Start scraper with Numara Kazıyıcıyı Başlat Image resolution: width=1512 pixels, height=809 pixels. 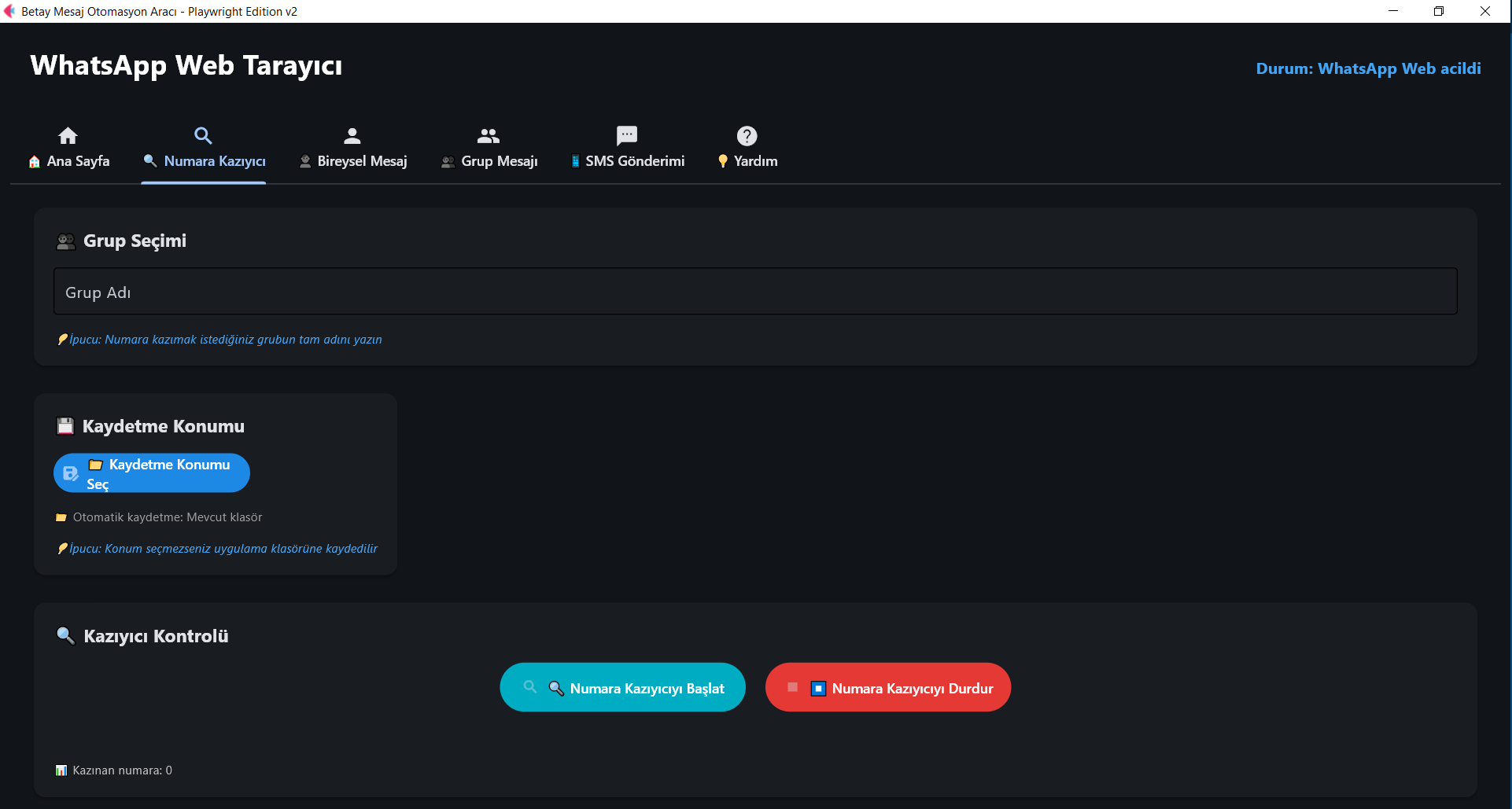click(x=622, y=687)
